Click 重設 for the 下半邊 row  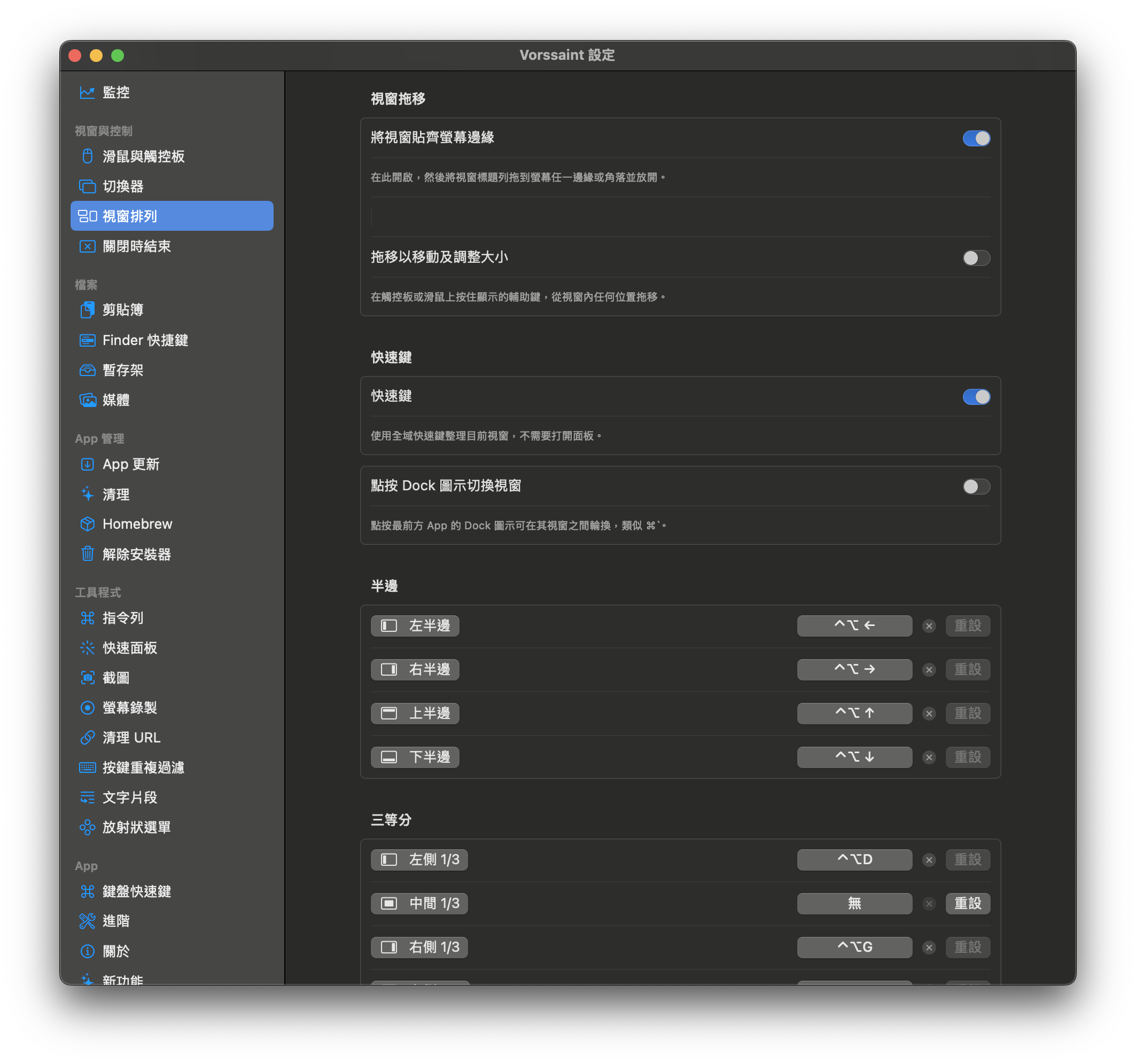(968, 757)
